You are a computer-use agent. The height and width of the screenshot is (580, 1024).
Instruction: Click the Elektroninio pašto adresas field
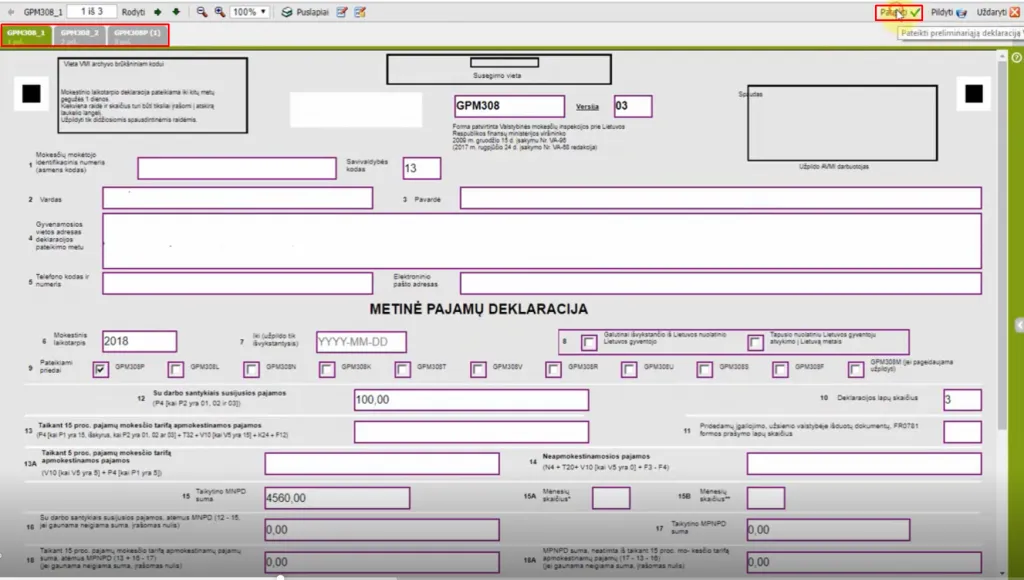[720, 283]
